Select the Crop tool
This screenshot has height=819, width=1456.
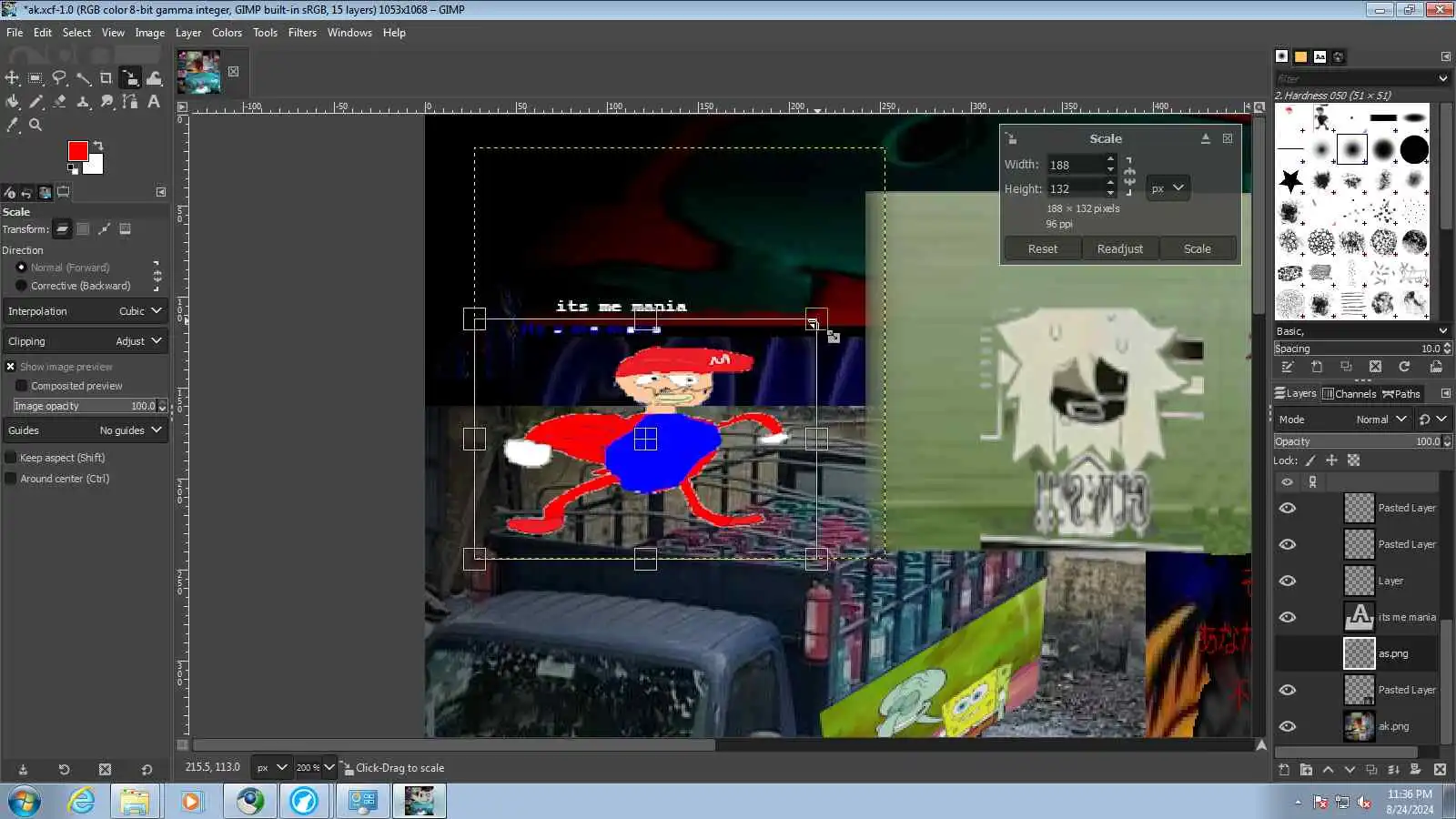click(x=106, y=78)
